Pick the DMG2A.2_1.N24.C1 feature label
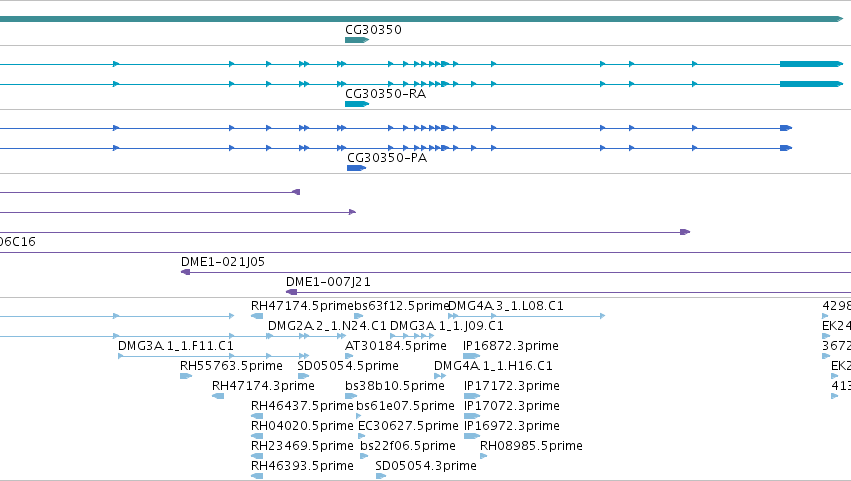The height and width of the screenshot is (481, 851). (327, 326)
